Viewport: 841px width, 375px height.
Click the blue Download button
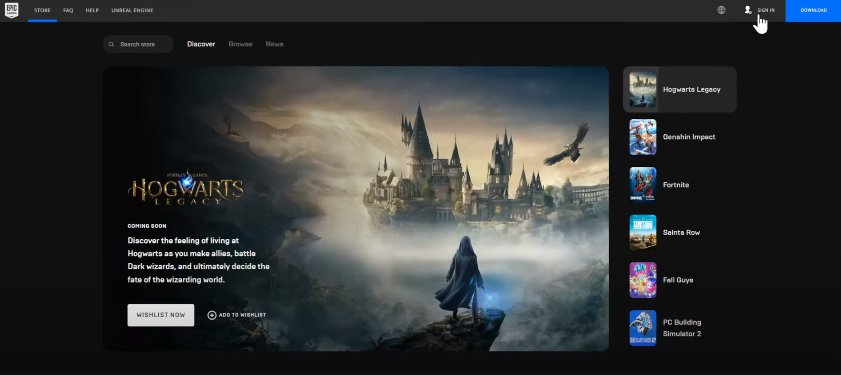[813, 11]
